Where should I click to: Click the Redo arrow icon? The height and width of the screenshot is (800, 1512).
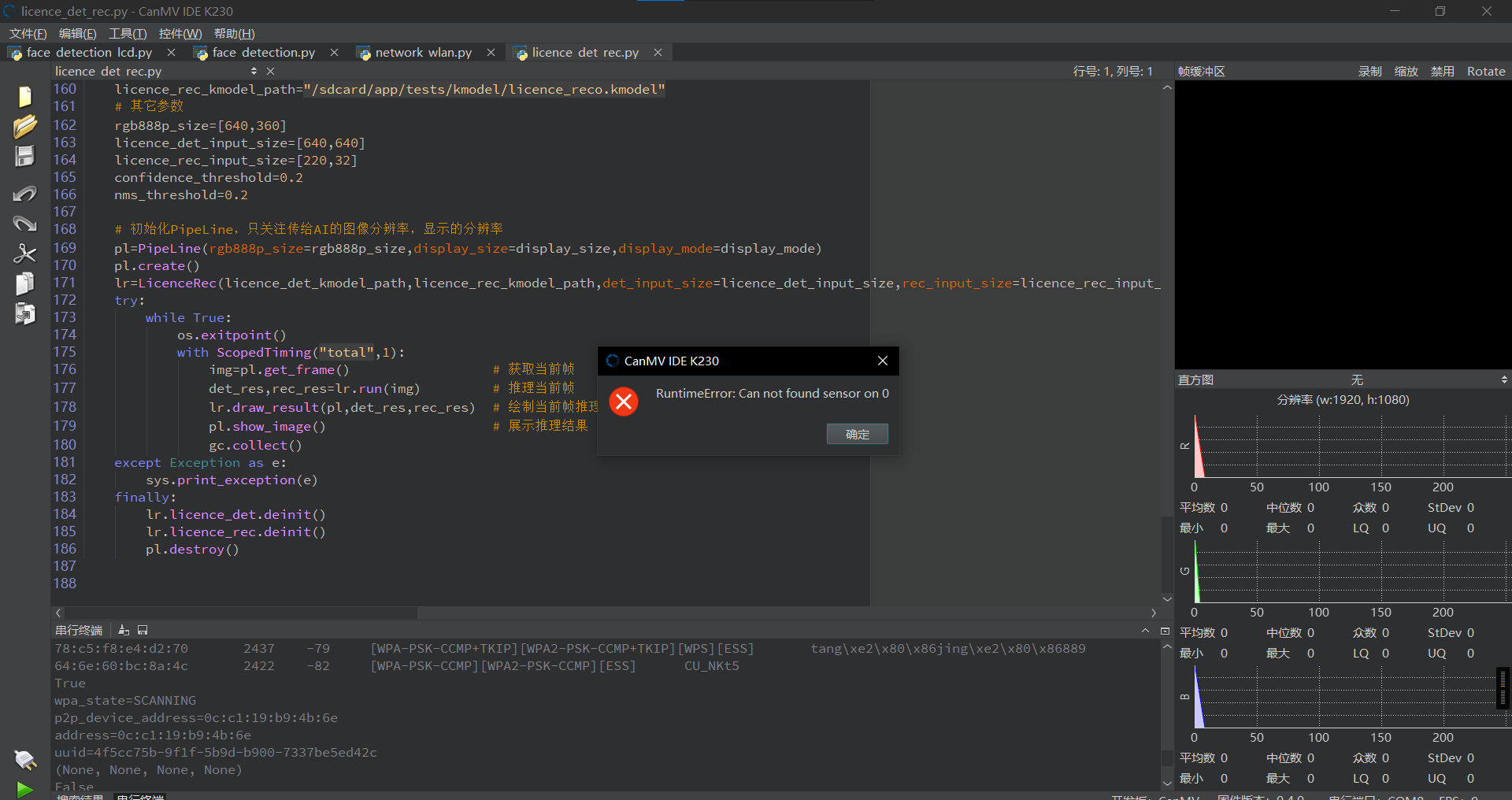(x=24, y=224)
